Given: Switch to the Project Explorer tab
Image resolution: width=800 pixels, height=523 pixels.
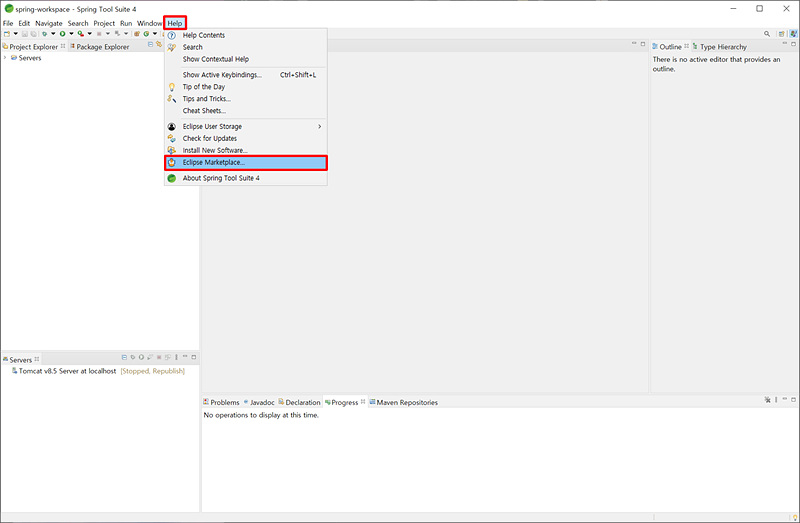Looking at the screenshot, I should click(34, 46).
